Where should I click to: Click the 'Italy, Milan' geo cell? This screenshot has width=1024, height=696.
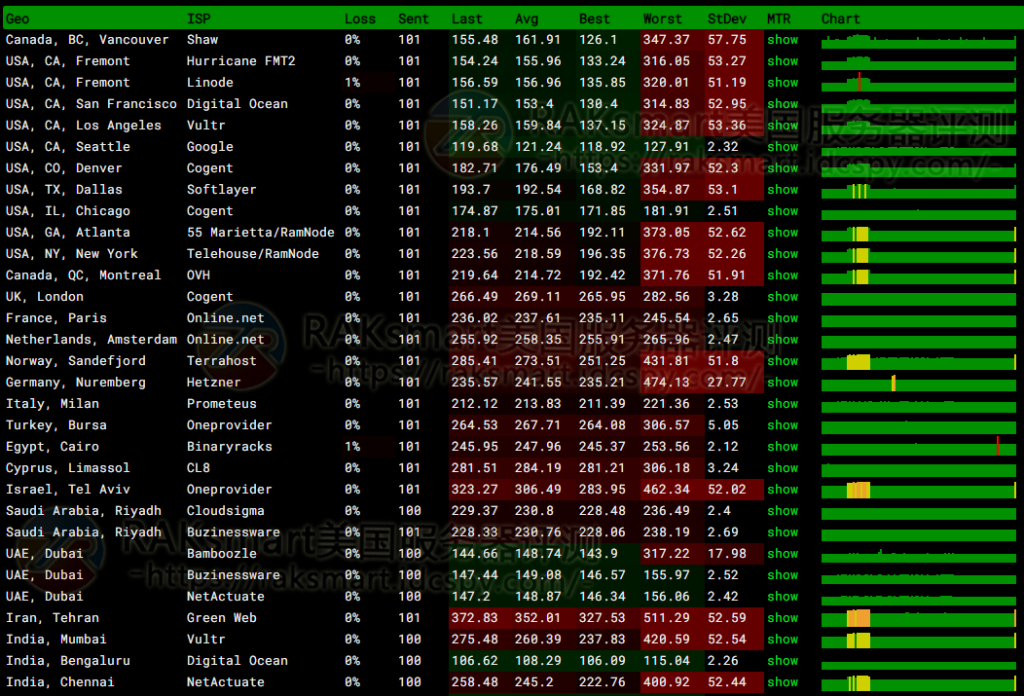52,404
